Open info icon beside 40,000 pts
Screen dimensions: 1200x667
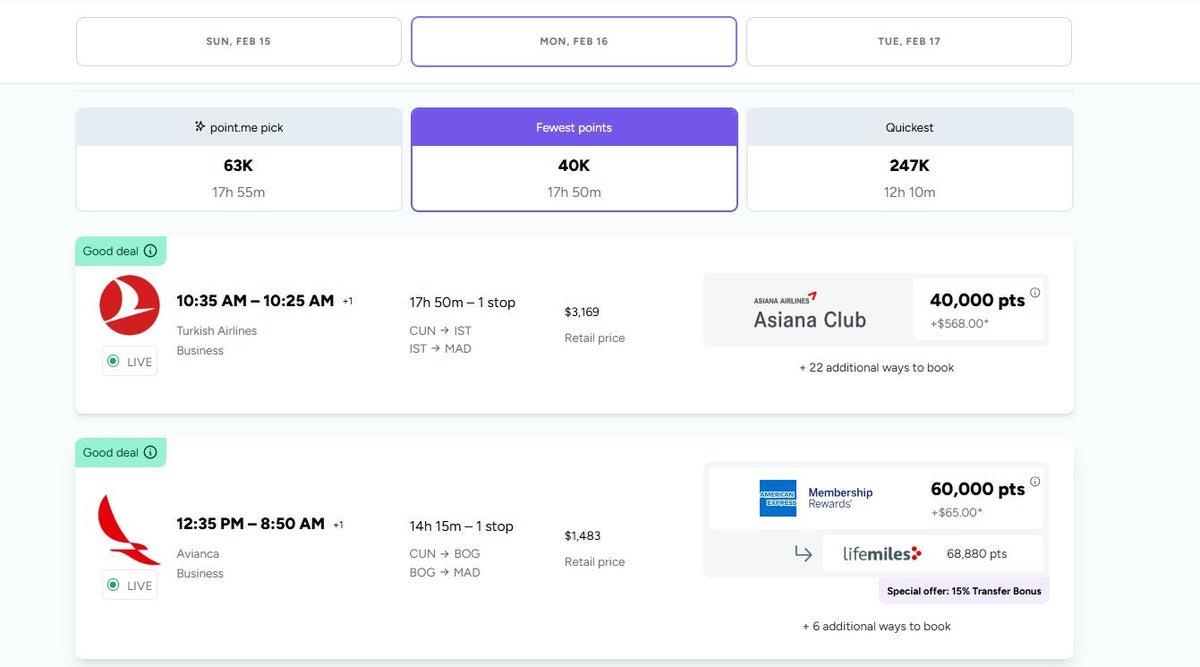coord(1035,293)
